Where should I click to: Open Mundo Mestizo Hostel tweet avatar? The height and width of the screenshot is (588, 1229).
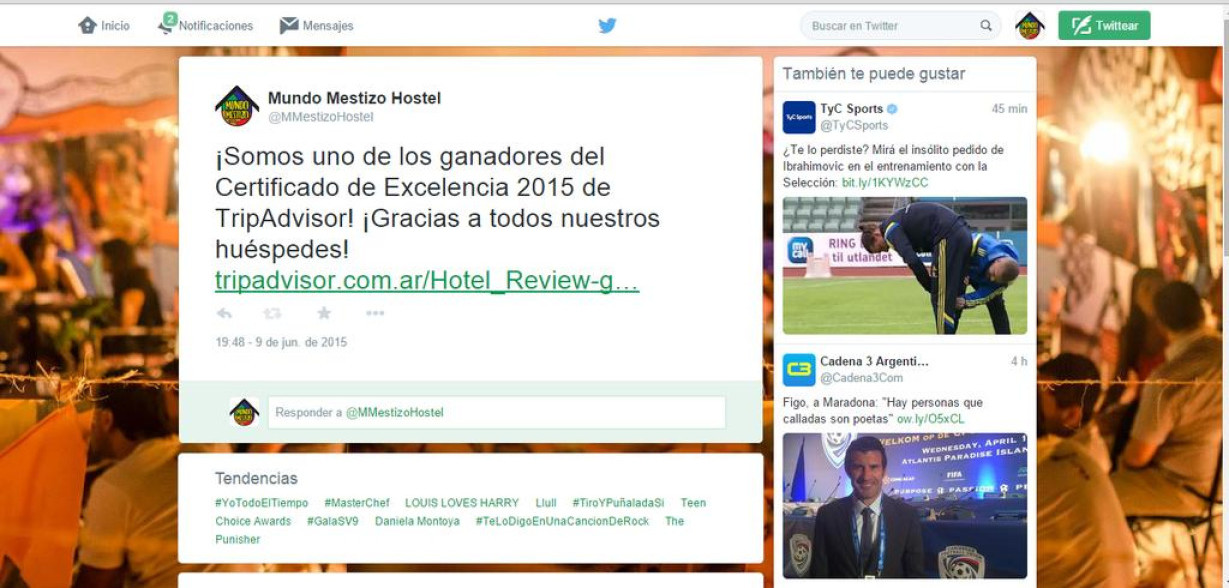[x=237, y=106]
